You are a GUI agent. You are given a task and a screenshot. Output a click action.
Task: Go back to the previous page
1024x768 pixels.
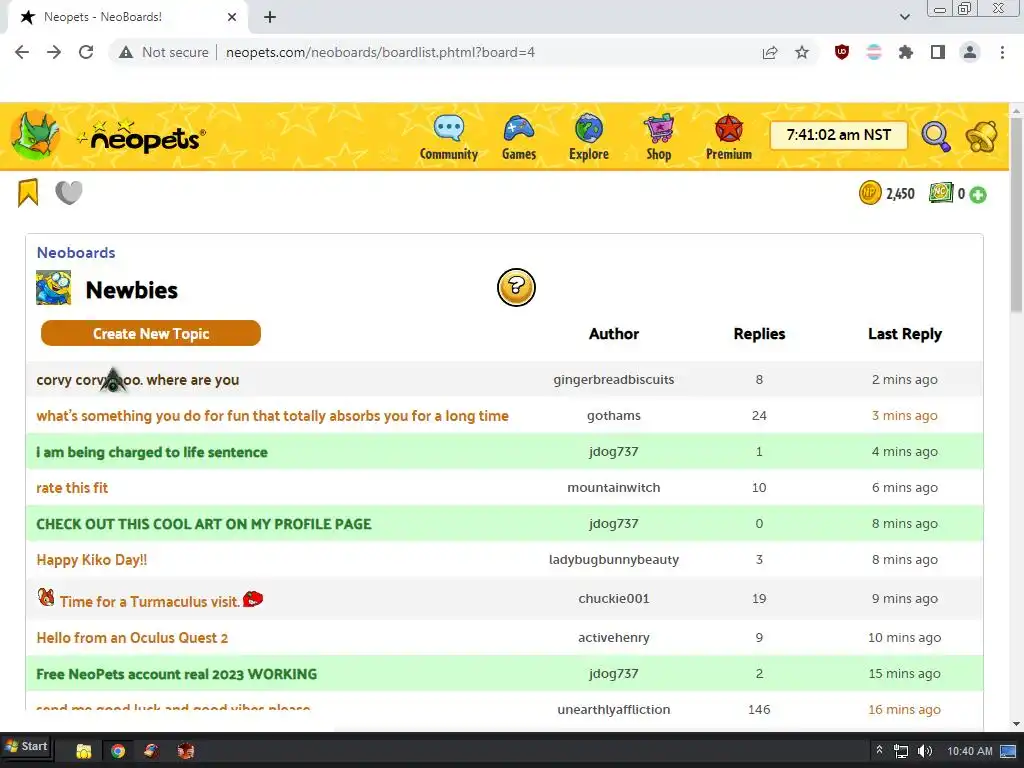pyautogui.click(x=22, y=52)
